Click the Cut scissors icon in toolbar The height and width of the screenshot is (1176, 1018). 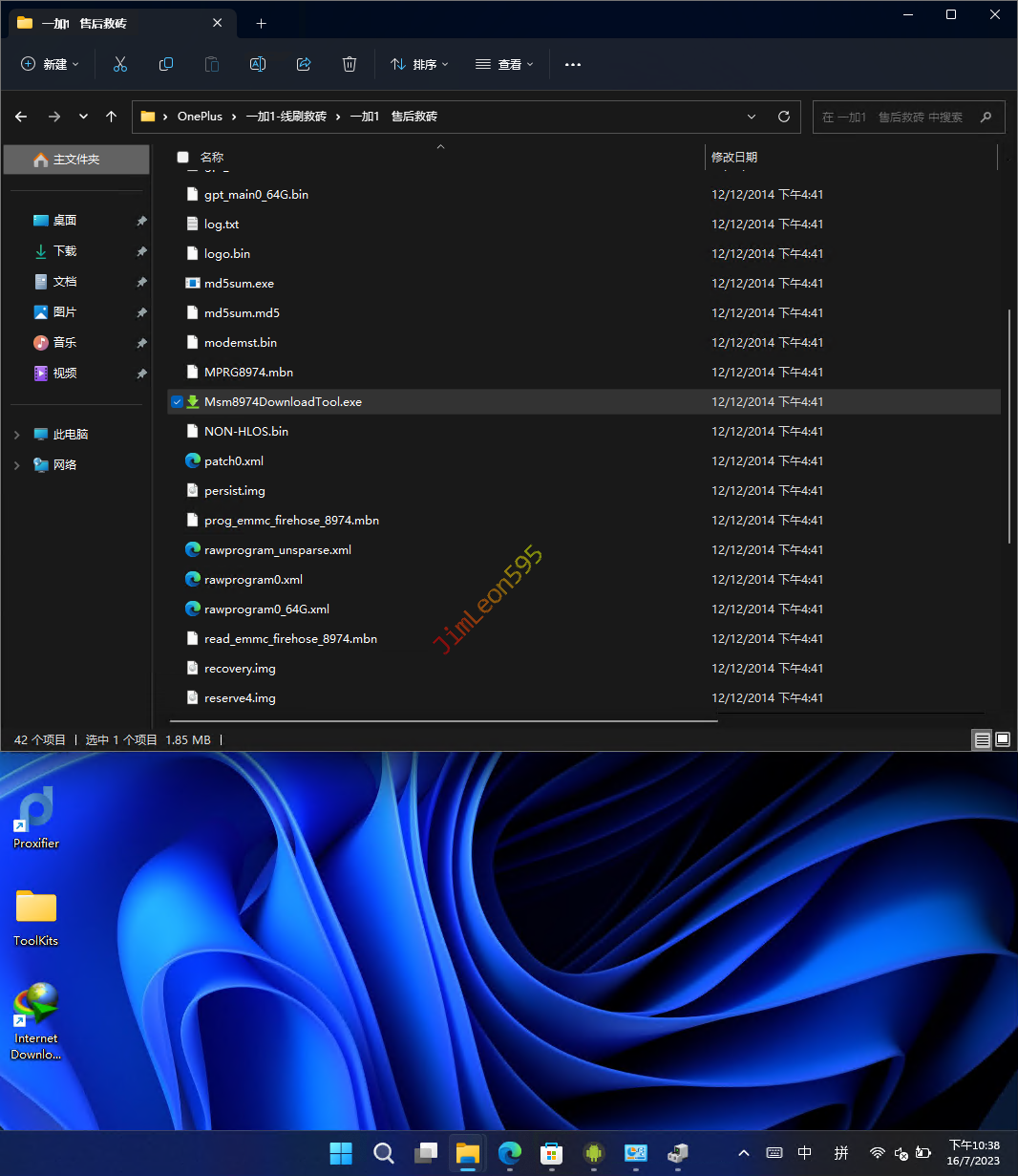point(120,64)
